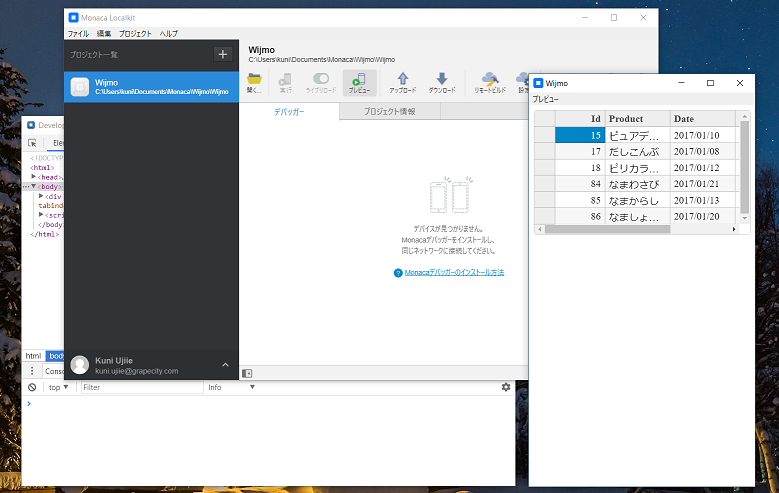Select cell with Id 15
779x493 pixels.
click(580, 135)
